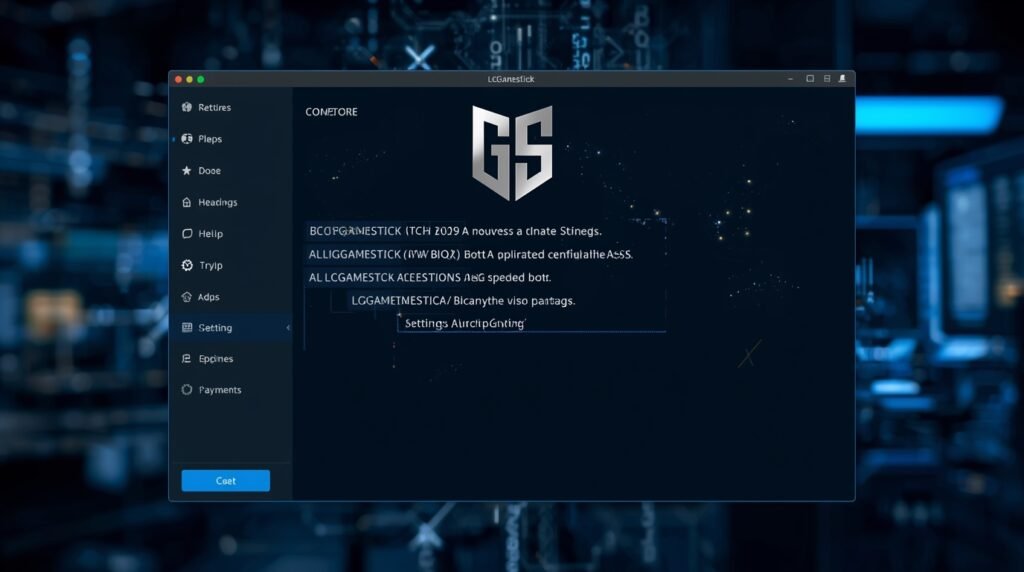Click the Payments circle icon
Screen dimensions: 1024x572
coord(186,390)
